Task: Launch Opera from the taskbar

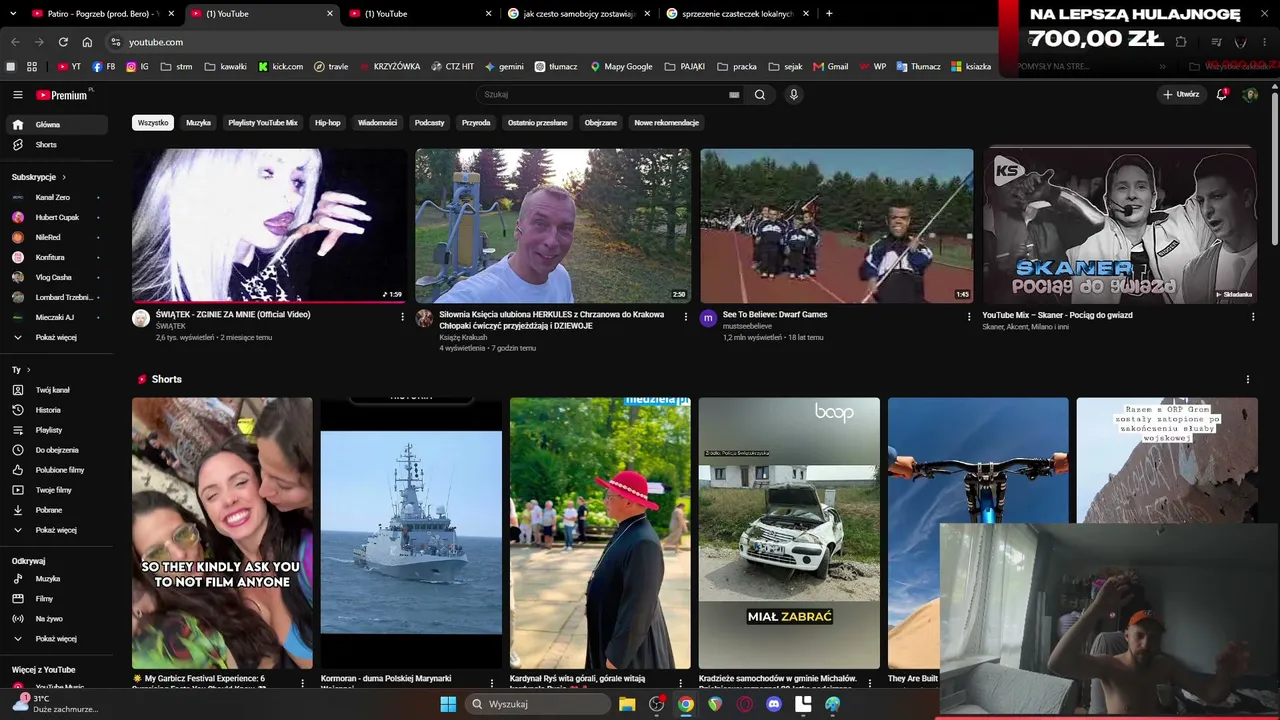Action: tap(744, 704)
